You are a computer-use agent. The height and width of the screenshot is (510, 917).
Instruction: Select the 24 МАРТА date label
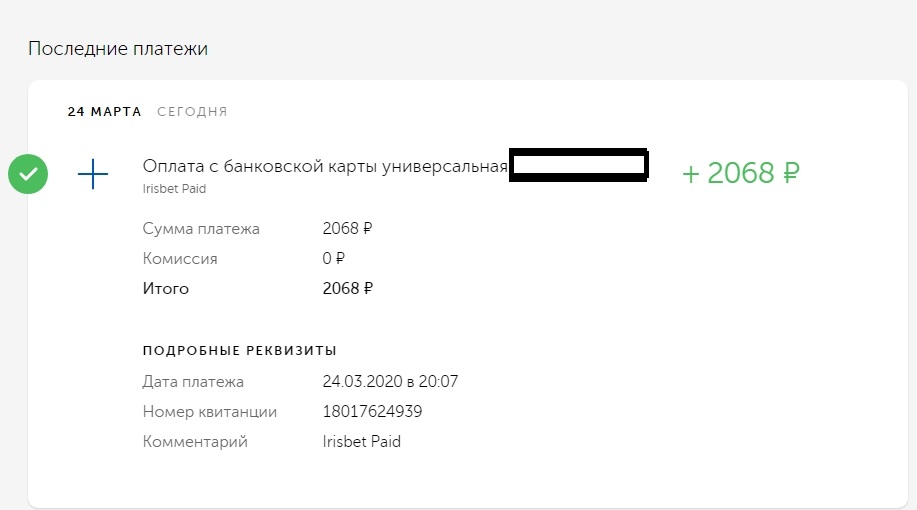[x=104, y=112]
